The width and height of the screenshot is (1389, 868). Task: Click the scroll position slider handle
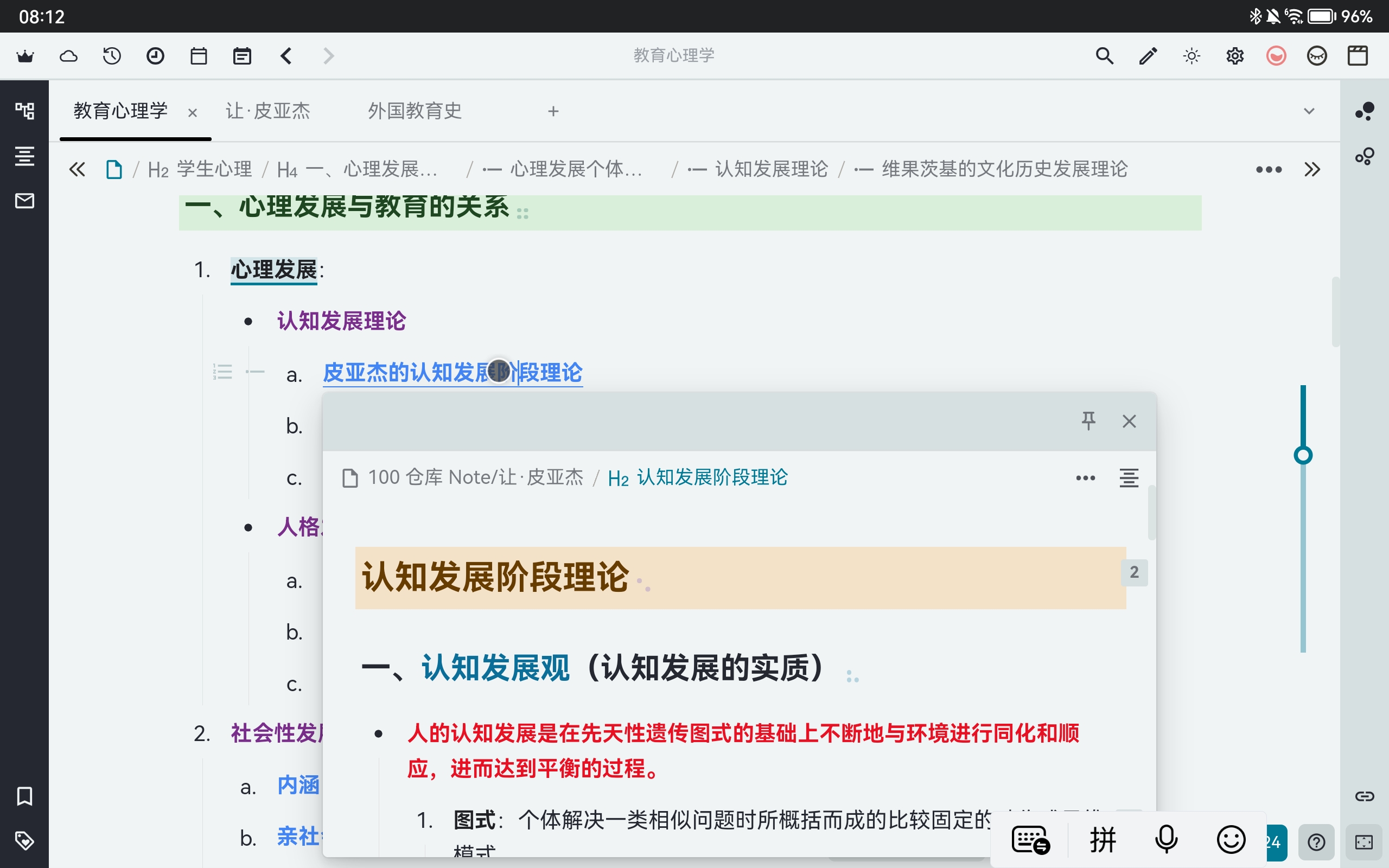1303,455
